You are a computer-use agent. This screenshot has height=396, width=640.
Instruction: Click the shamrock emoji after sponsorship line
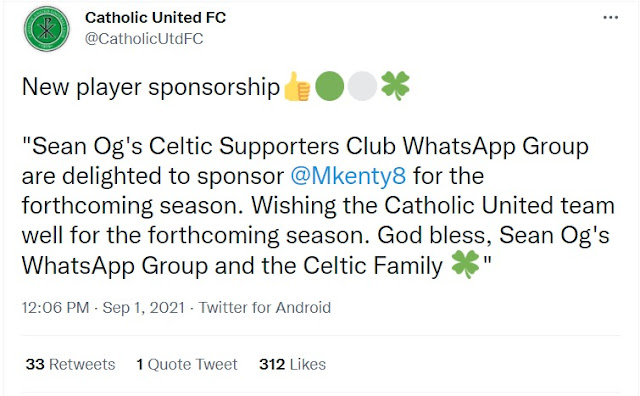[x=395, y=86]
